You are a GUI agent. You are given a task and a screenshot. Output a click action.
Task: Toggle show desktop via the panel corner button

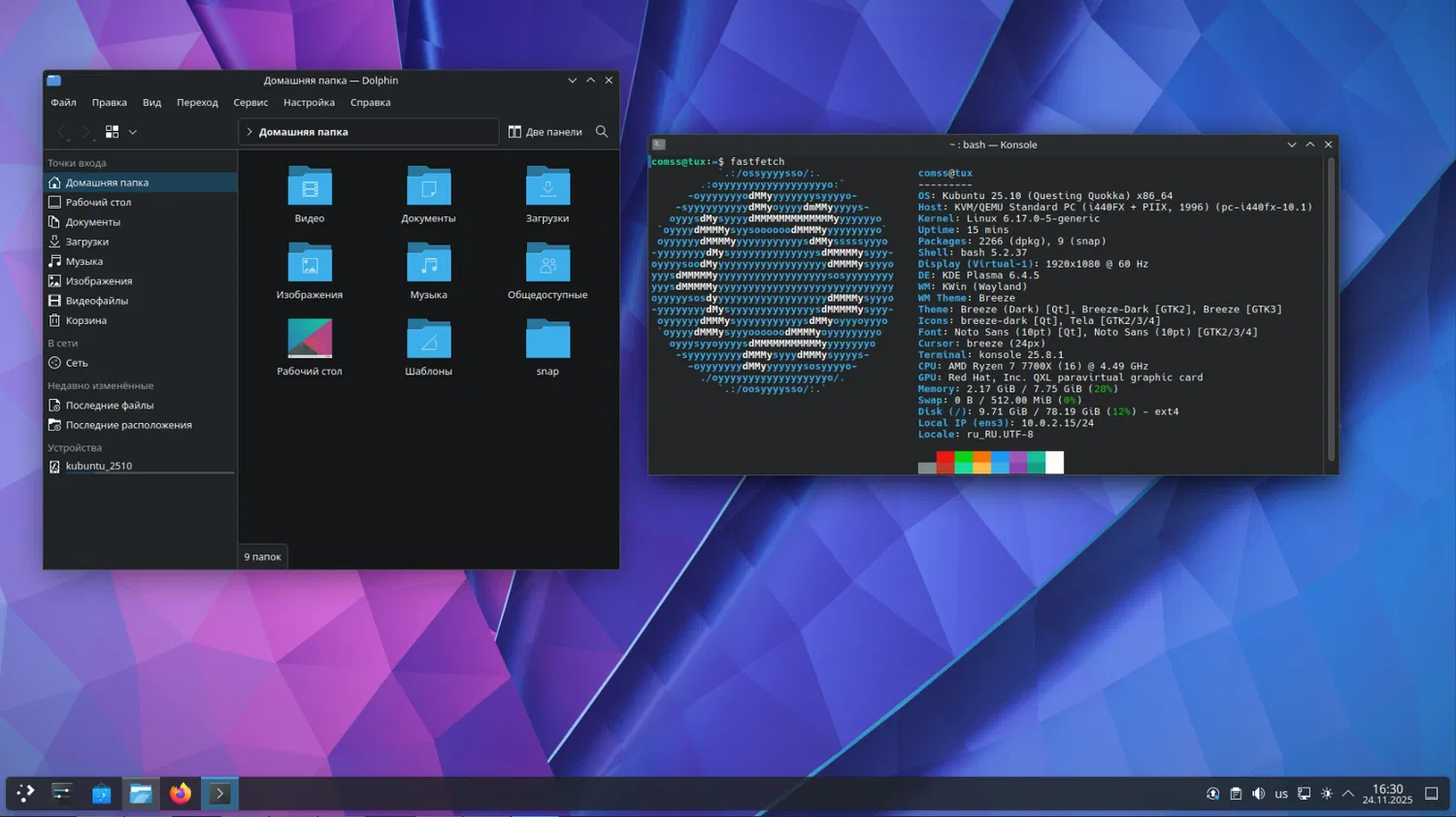[1431, 794]
